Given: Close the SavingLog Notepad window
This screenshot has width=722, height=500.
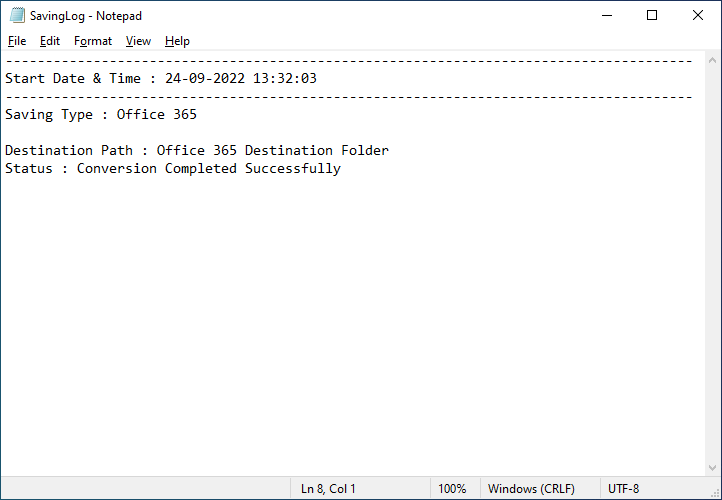Looking at the screenshot, I should [x=698, y=15].
